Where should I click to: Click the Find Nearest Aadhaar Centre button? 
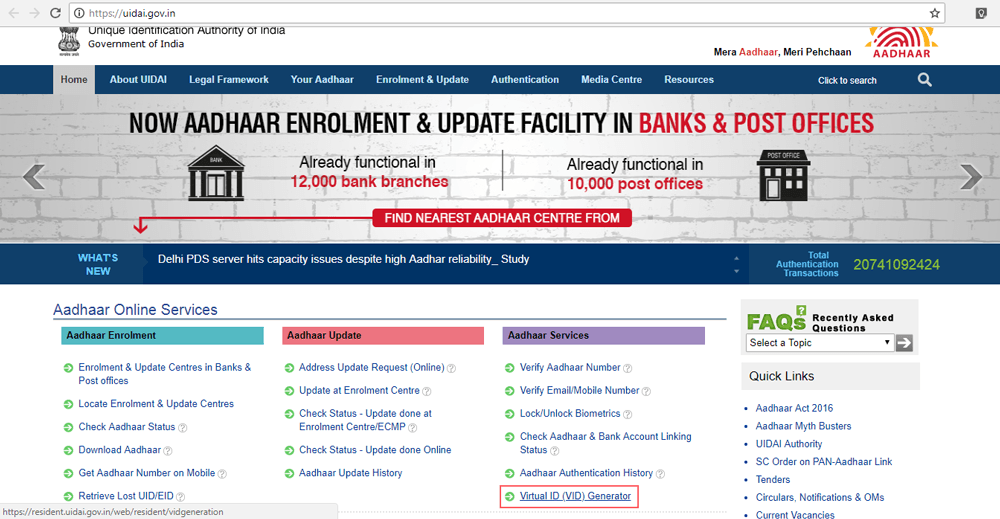(x=502, y=218)
